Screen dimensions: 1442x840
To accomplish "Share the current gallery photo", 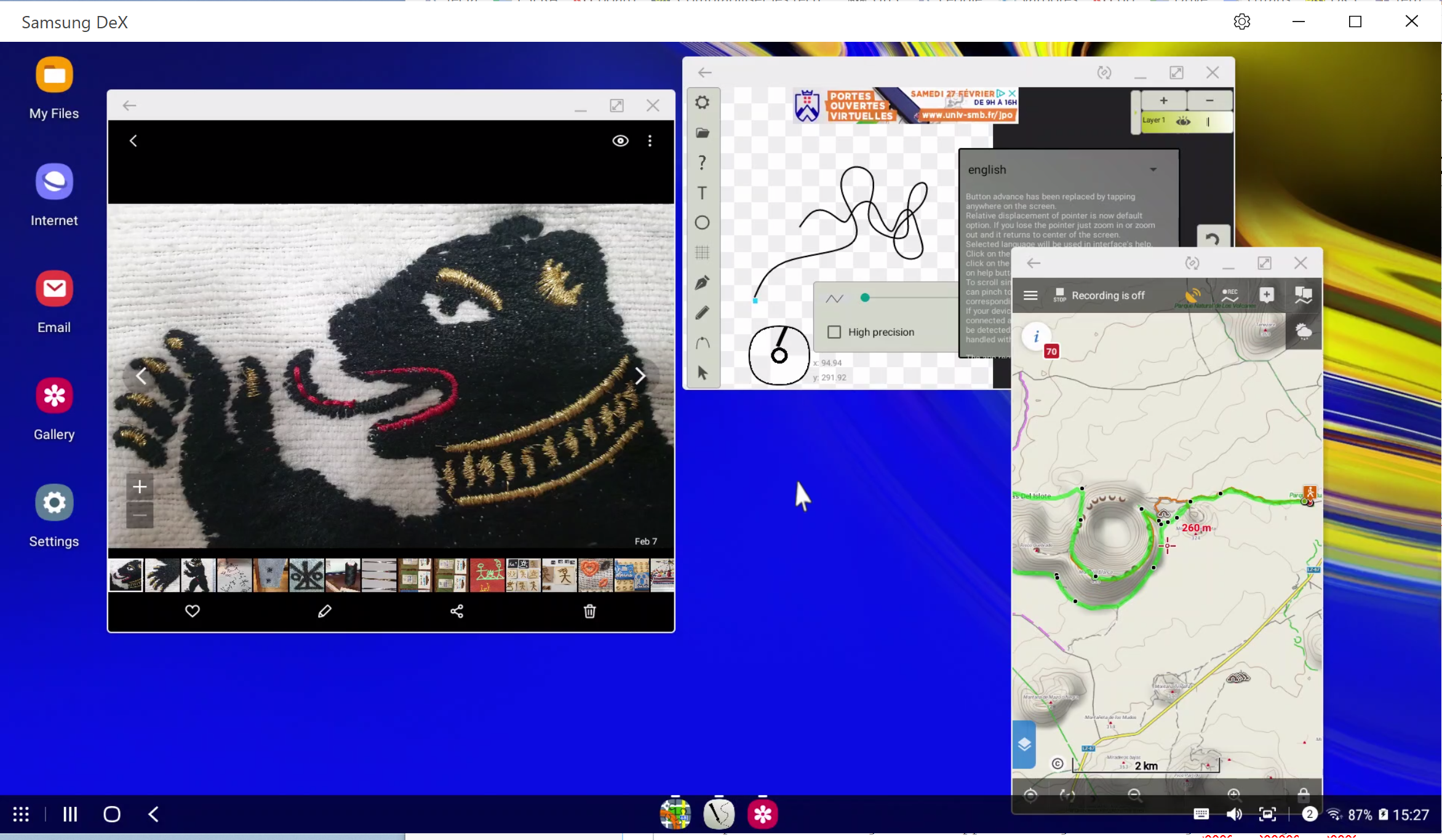I will coord(456,611).
